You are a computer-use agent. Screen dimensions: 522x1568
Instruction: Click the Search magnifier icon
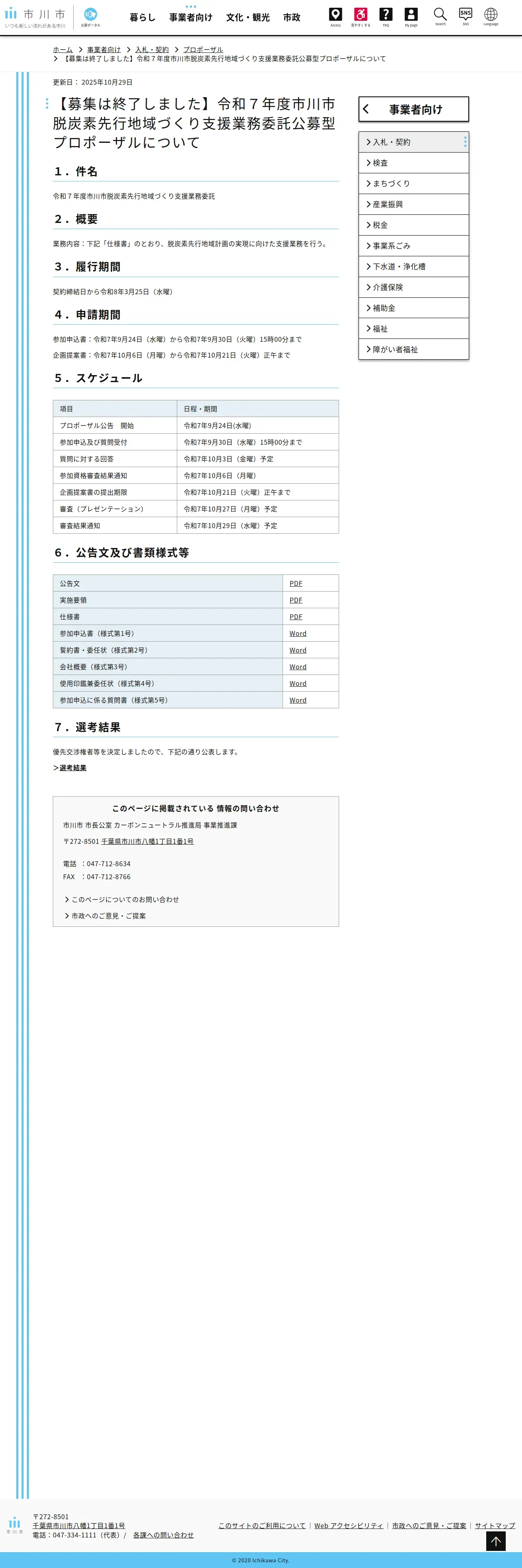tap(440, 16)
